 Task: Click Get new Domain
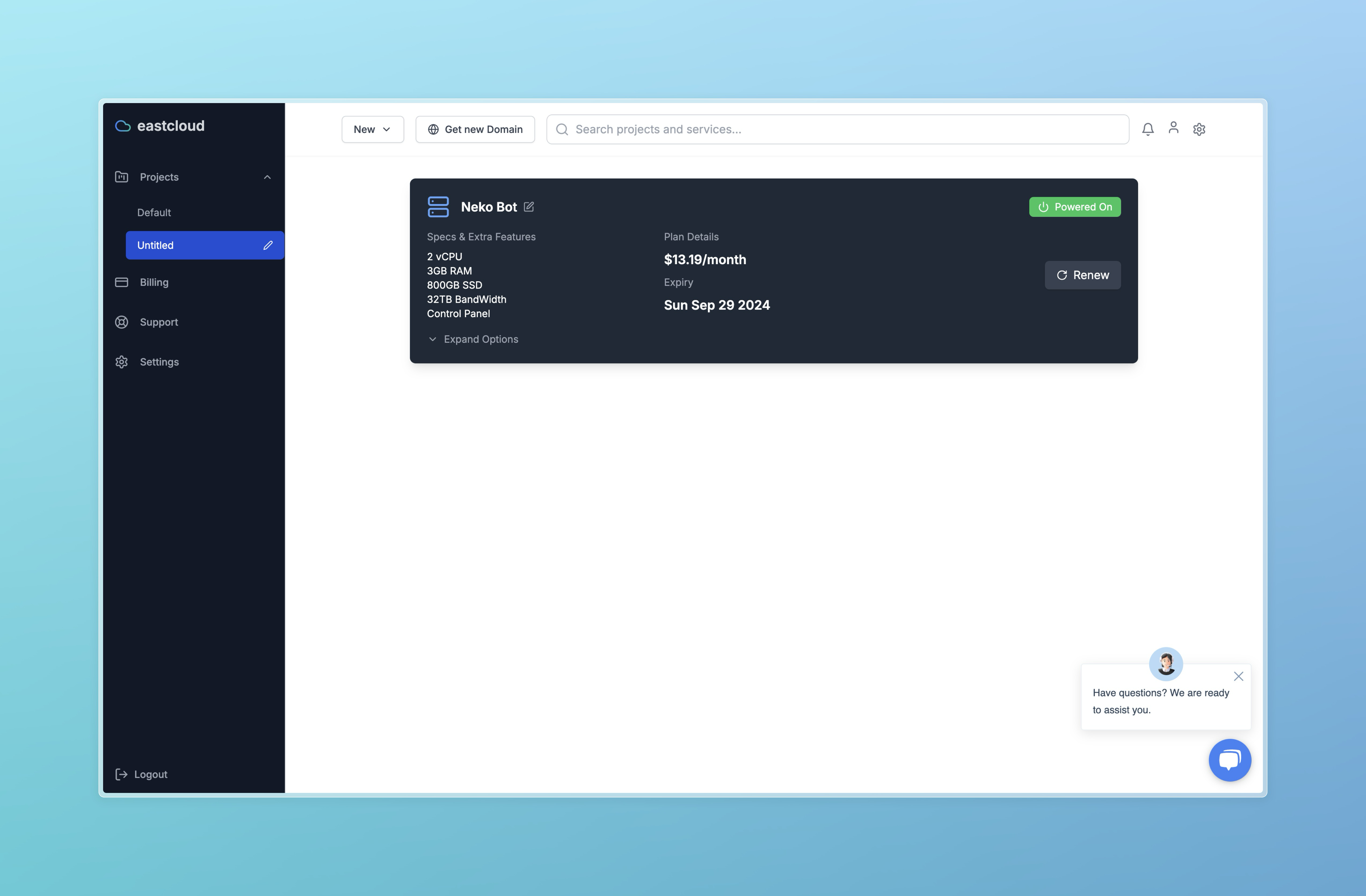click(475, 129)
